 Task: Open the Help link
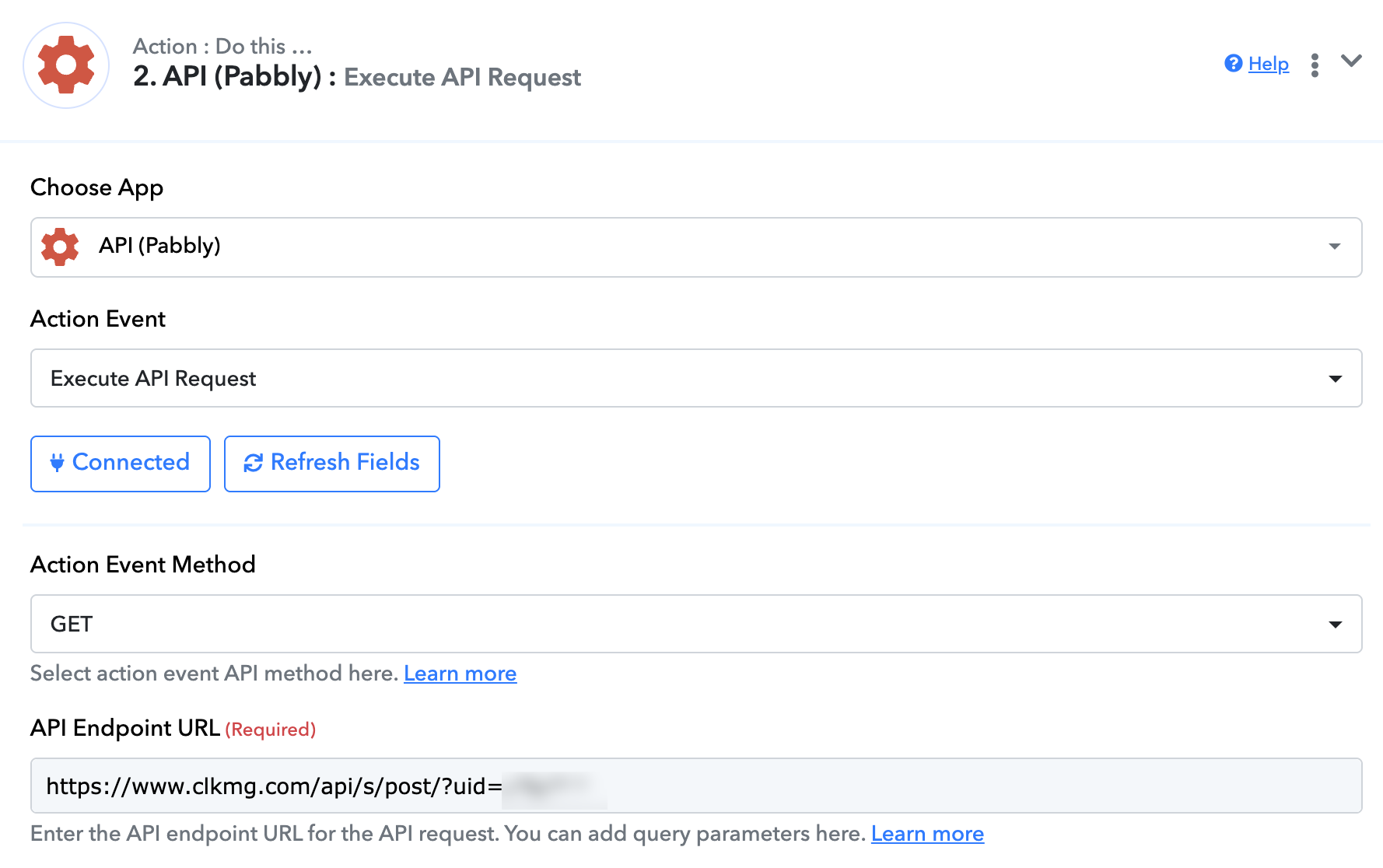[x=1268, y=64]
